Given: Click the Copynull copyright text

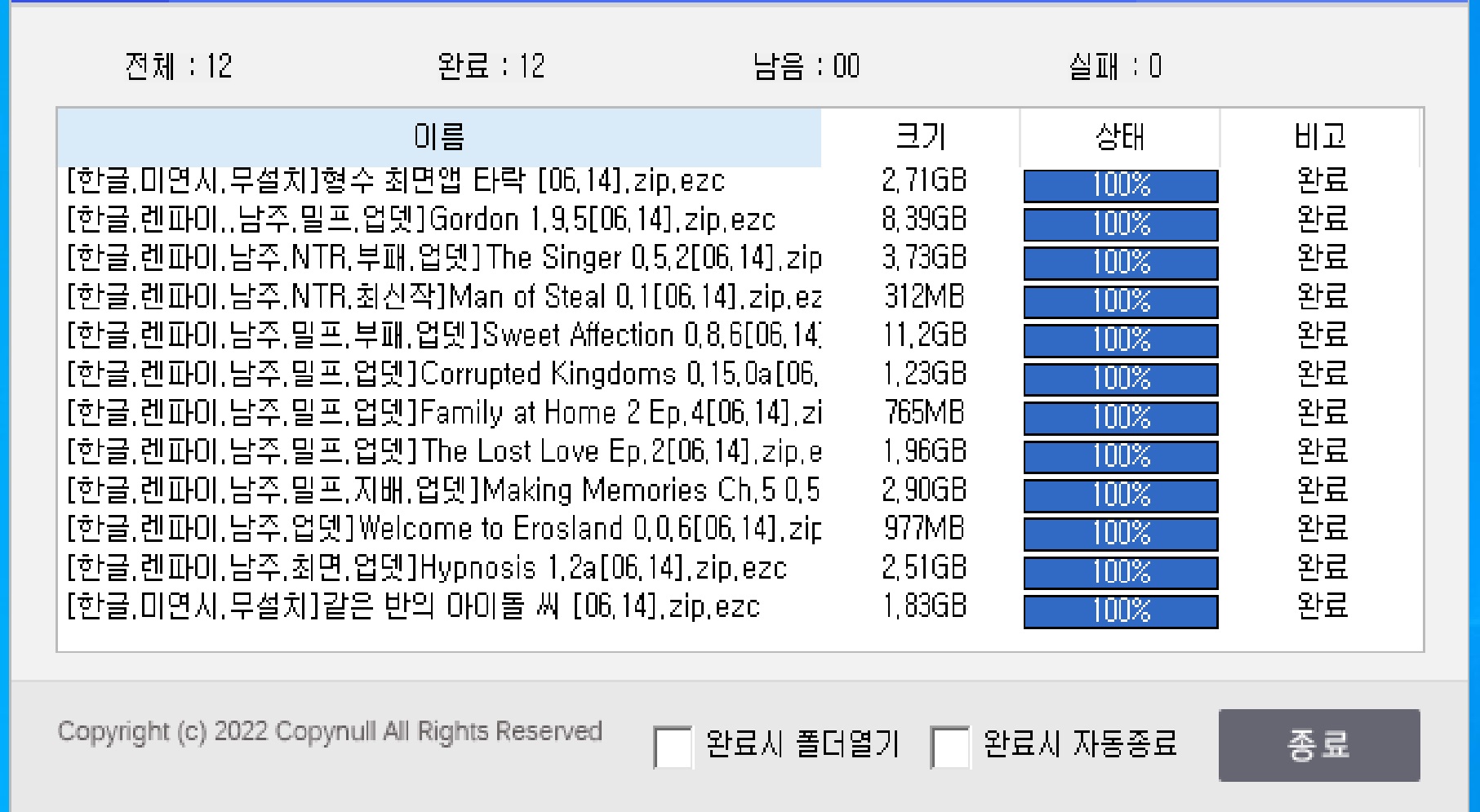Looking at the screenshot, I should point(329,731).
